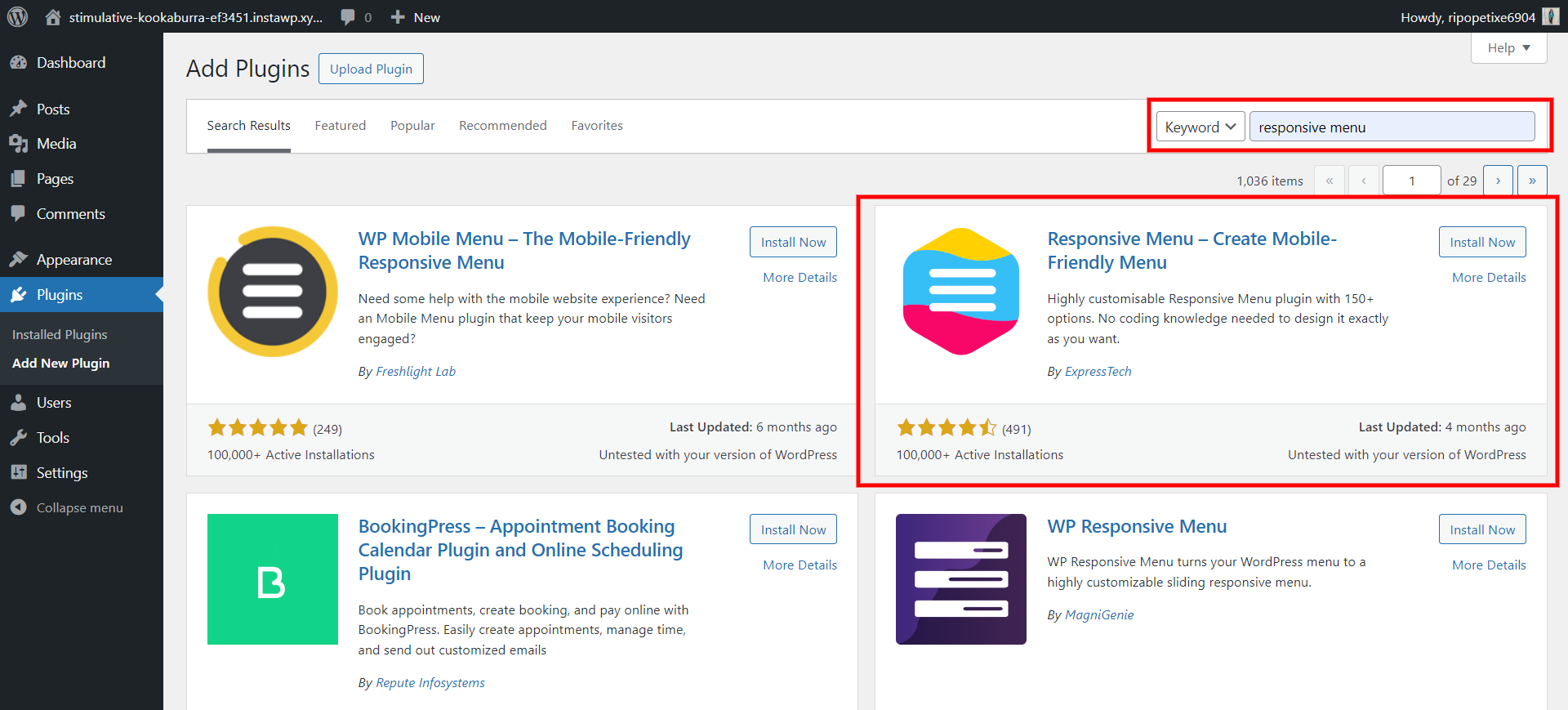This screenshot has height=710, width=1568.
Task: Go to the previous results page
Action: tap(1364, 181)
